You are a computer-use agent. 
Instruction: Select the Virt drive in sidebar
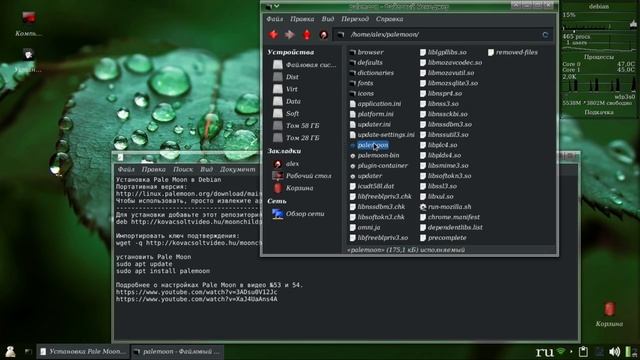click(285, 89)
